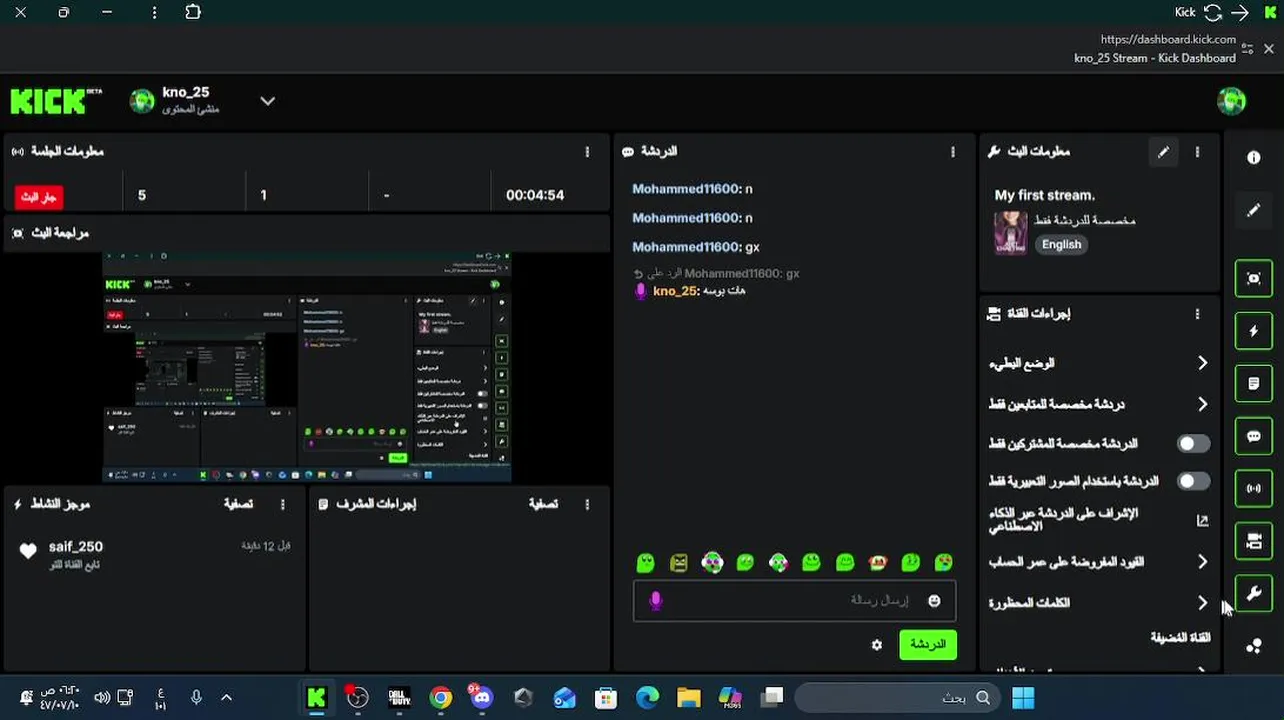Open stream info panel three-dot menu
Image resolution: width=1284 pixels, height=720 pixels.
1197,152
